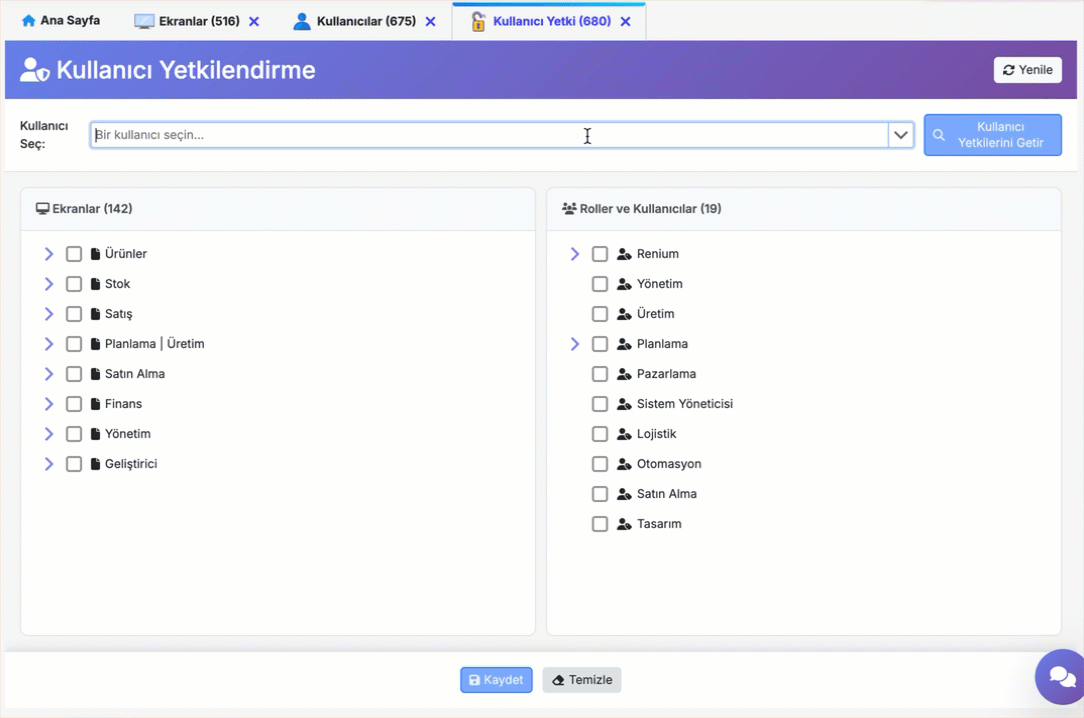The height and width of the screenshot is (718, 1084).
Task: Click Kullanıcı Yetkilerini Getir button
Action: tap(992, 135)
